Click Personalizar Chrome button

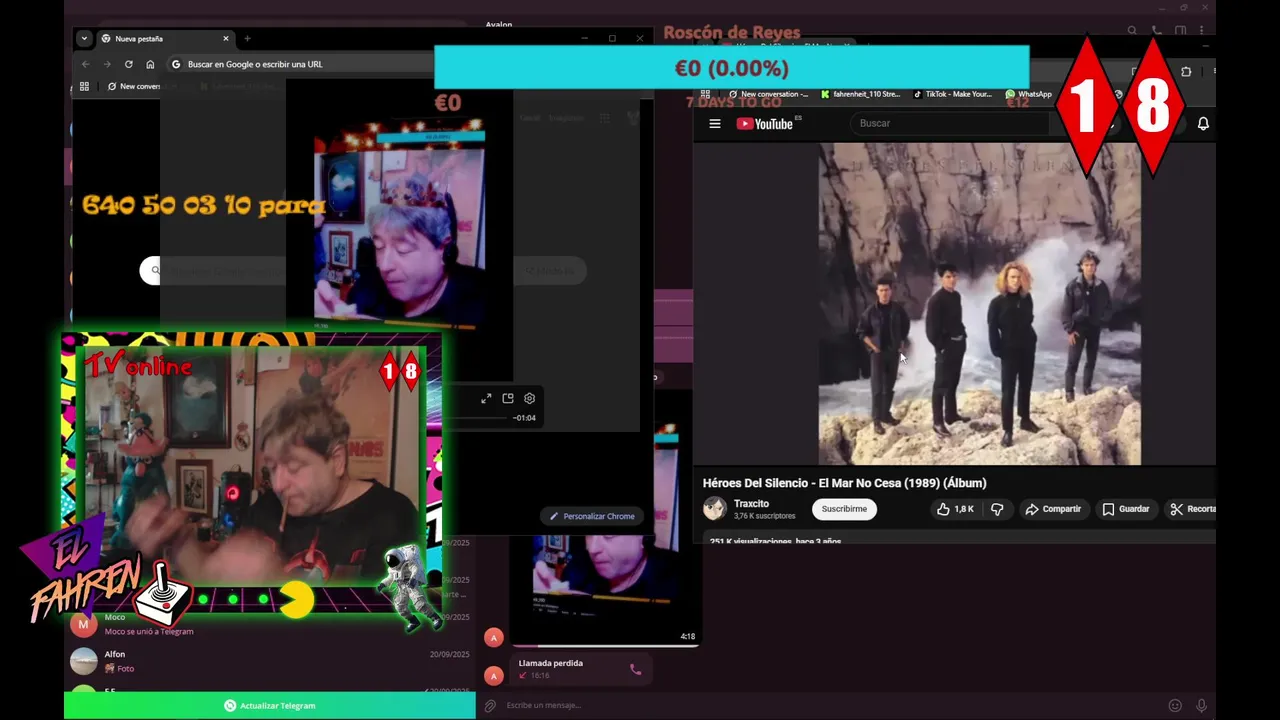592,516
